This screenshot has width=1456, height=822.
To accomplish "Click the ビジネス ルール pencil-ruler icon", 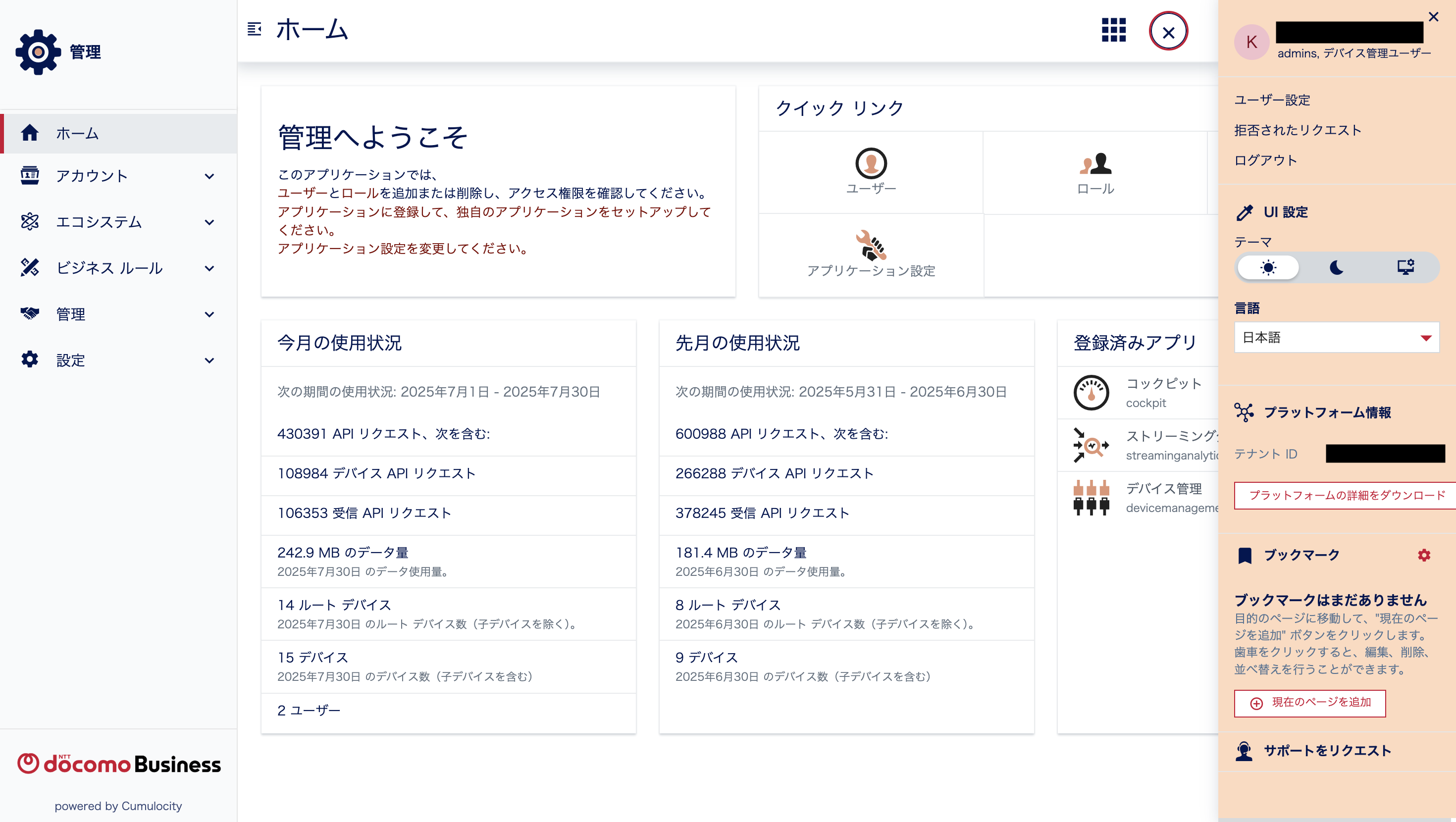I will (x=29, y=267).
